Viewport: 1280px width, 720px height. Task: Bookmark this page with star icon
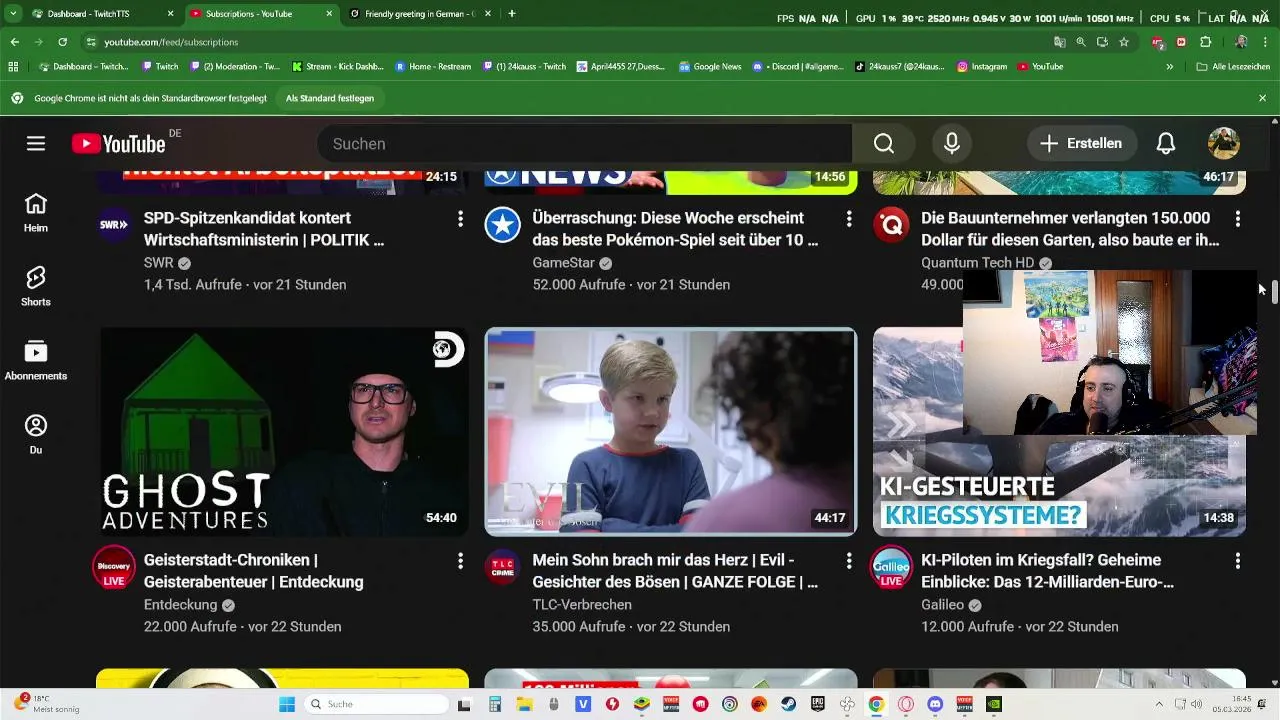1124,42
